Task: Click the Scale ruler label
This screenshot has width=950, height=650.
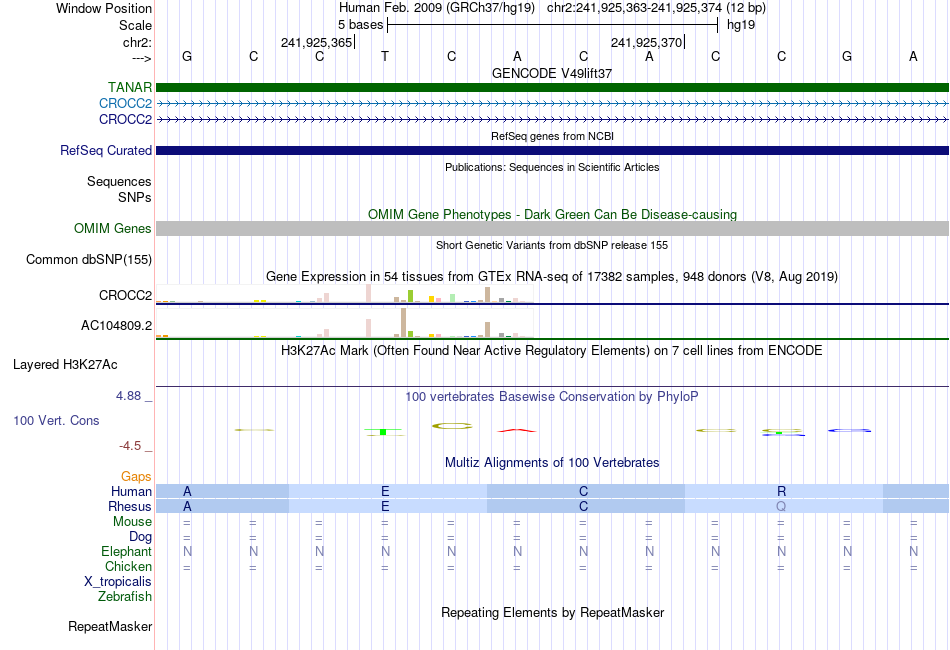Action: point(135,25)
